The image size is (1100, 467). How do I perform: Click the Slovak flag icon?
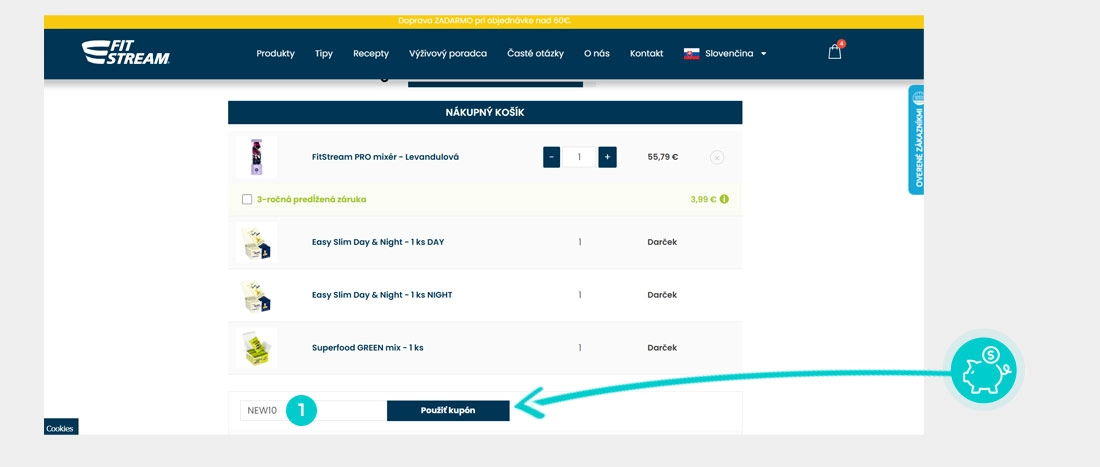(x=691, y=54)
